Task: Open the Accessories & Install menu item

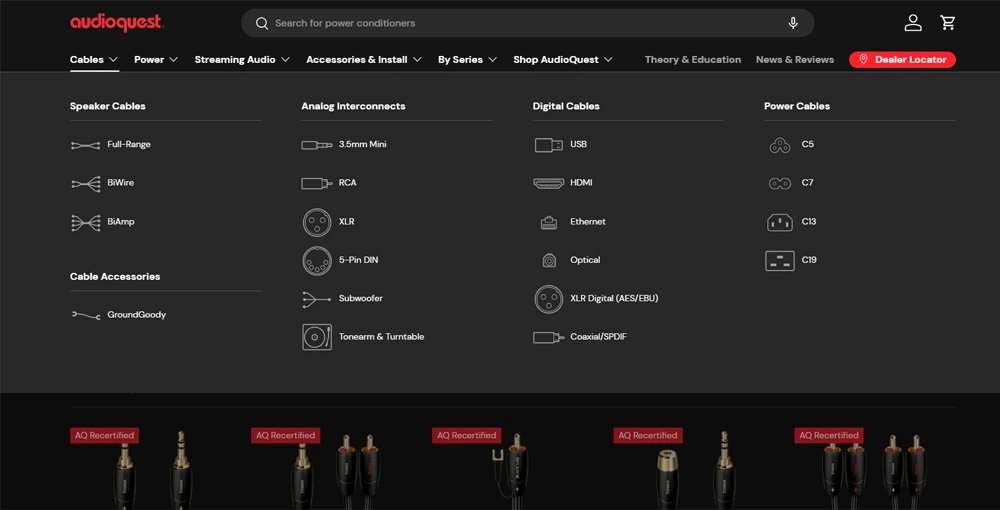Action: point(357,59)
